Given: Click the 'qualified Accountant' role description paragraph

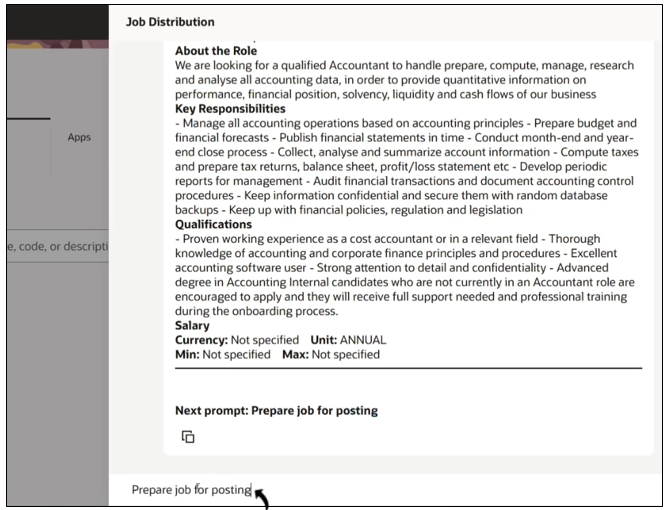Looking at the screenshot, I should pyautogui.click(x=404, y=80).
